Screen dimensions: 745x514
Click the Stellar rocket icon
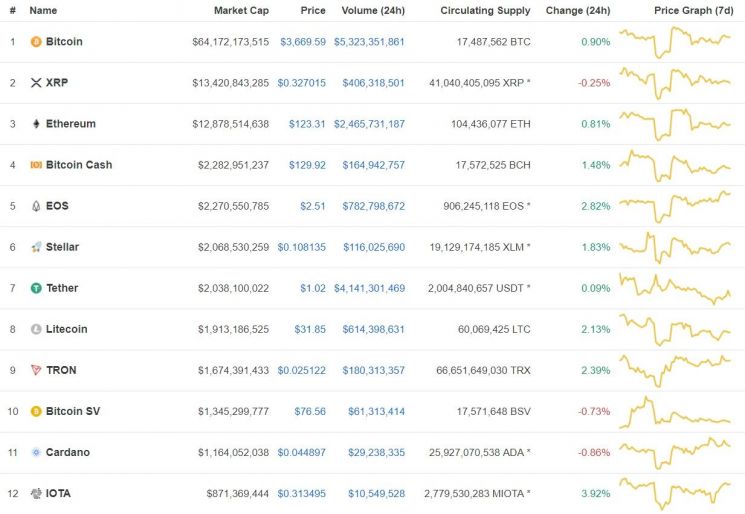[x=36, y=247]
